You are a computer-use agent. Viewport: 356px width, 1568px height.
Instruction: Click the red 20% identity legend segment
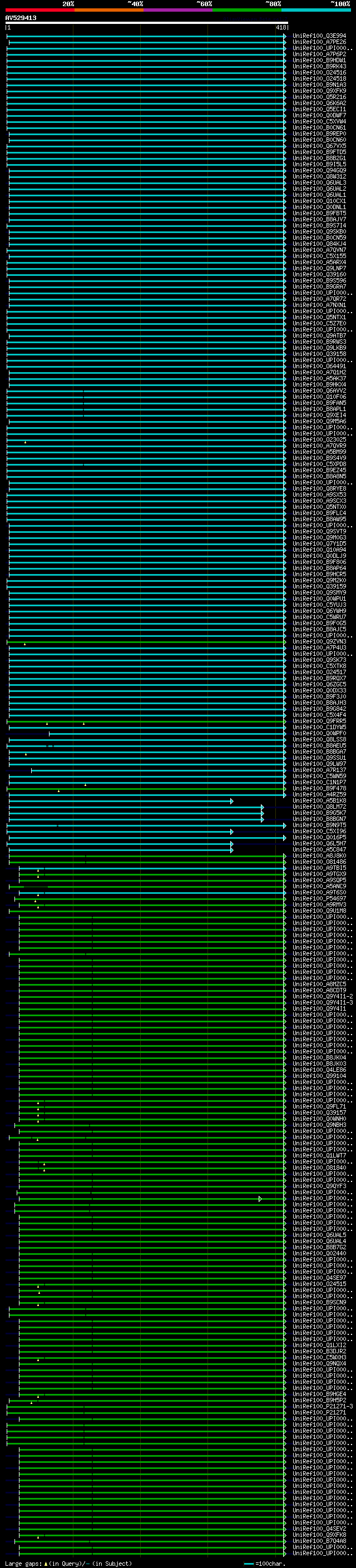(x=40, y=10)
